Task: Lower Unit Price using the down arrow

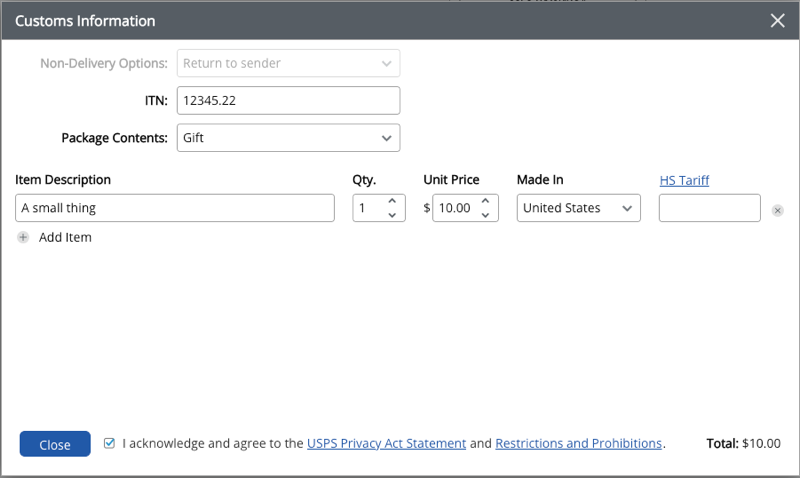Action: click(485, 215)
